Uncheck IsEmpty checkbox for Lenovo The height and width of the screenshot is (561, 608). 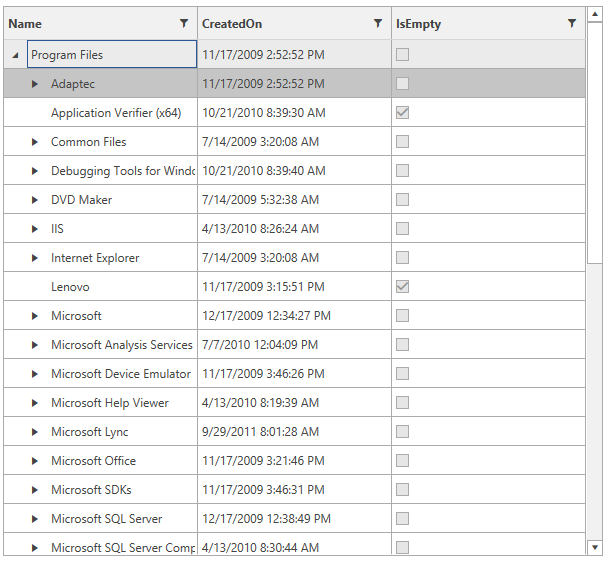pyautogui.click(x=402, y=287)
